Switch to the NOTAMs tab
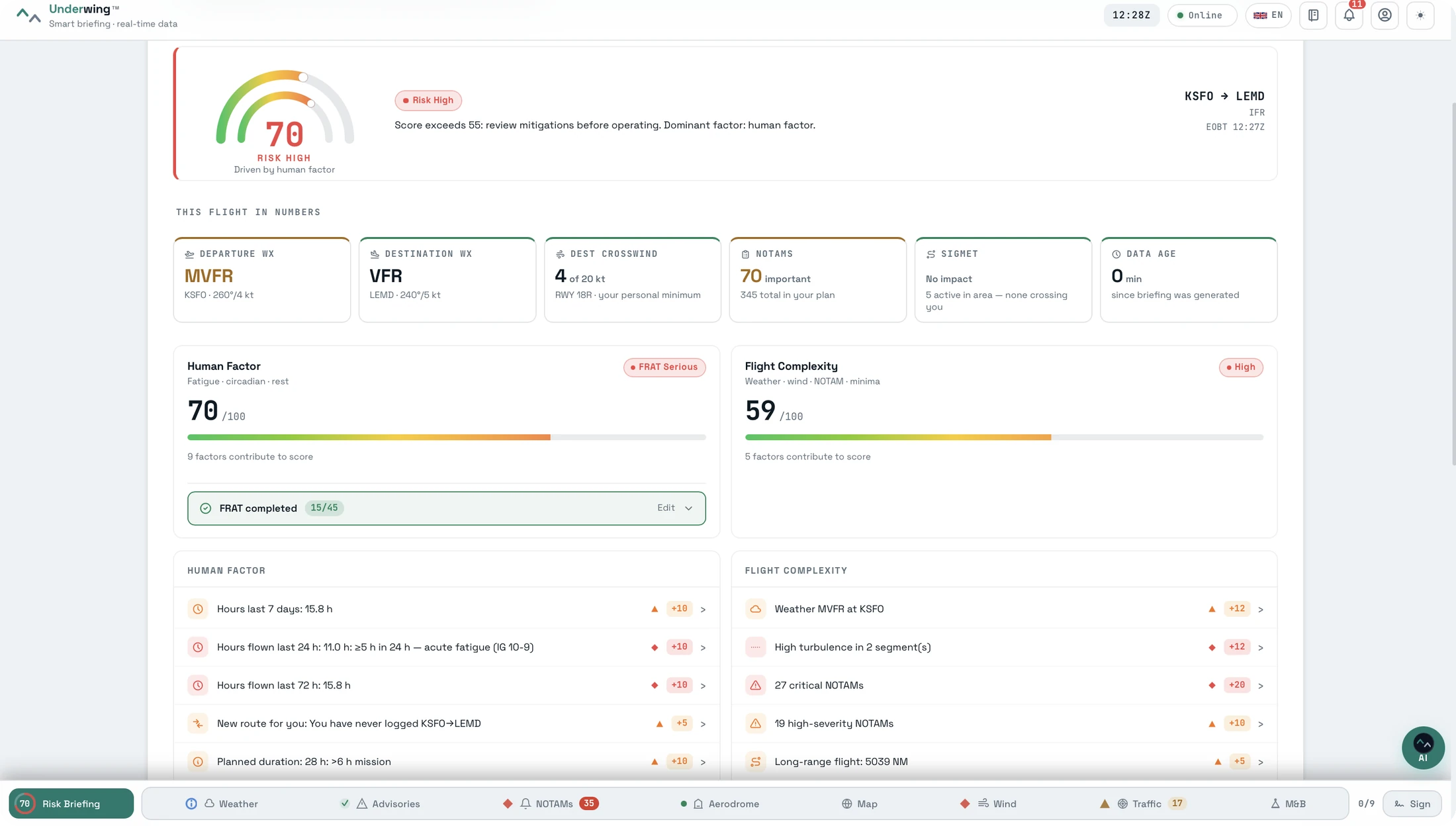Image resolution: width=1456 pixels, height=826 pixels. [551, 803]
